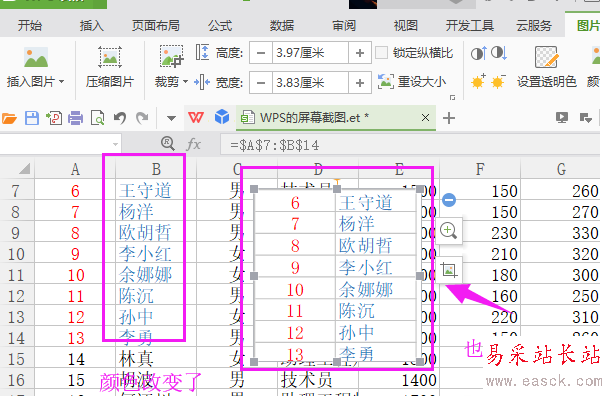603x396 pixels.
Task: Click the magnifier icon beside fx
Action: [168, 143]
